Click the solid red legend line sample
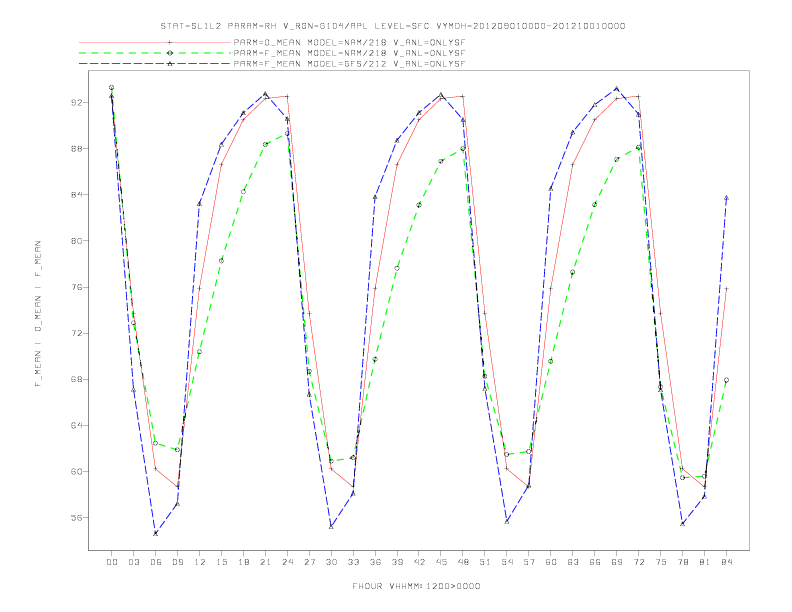This screenshot has height=612, width=792. 155,43
